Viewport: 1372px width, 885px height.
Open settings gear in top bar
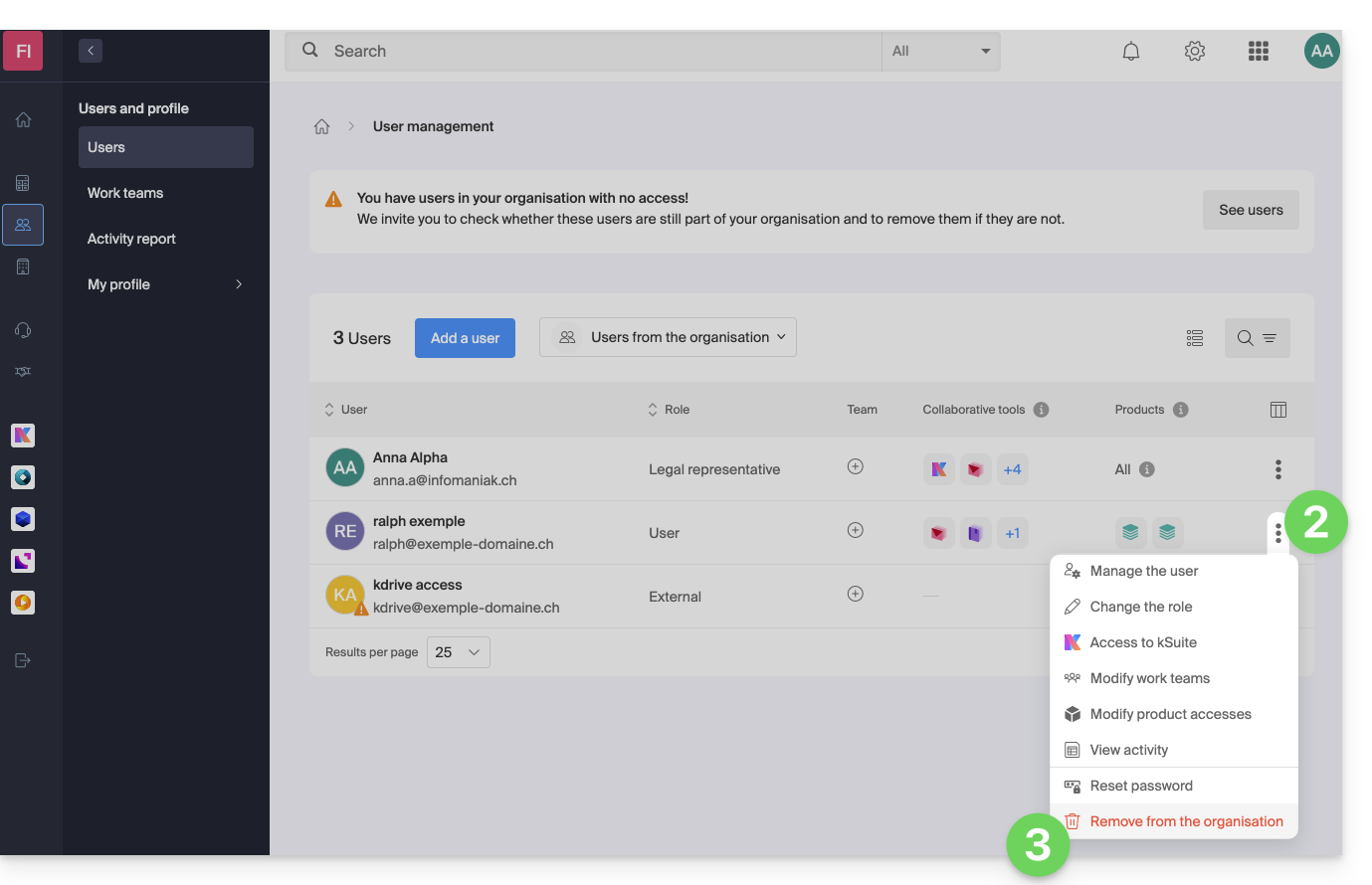1195,51
